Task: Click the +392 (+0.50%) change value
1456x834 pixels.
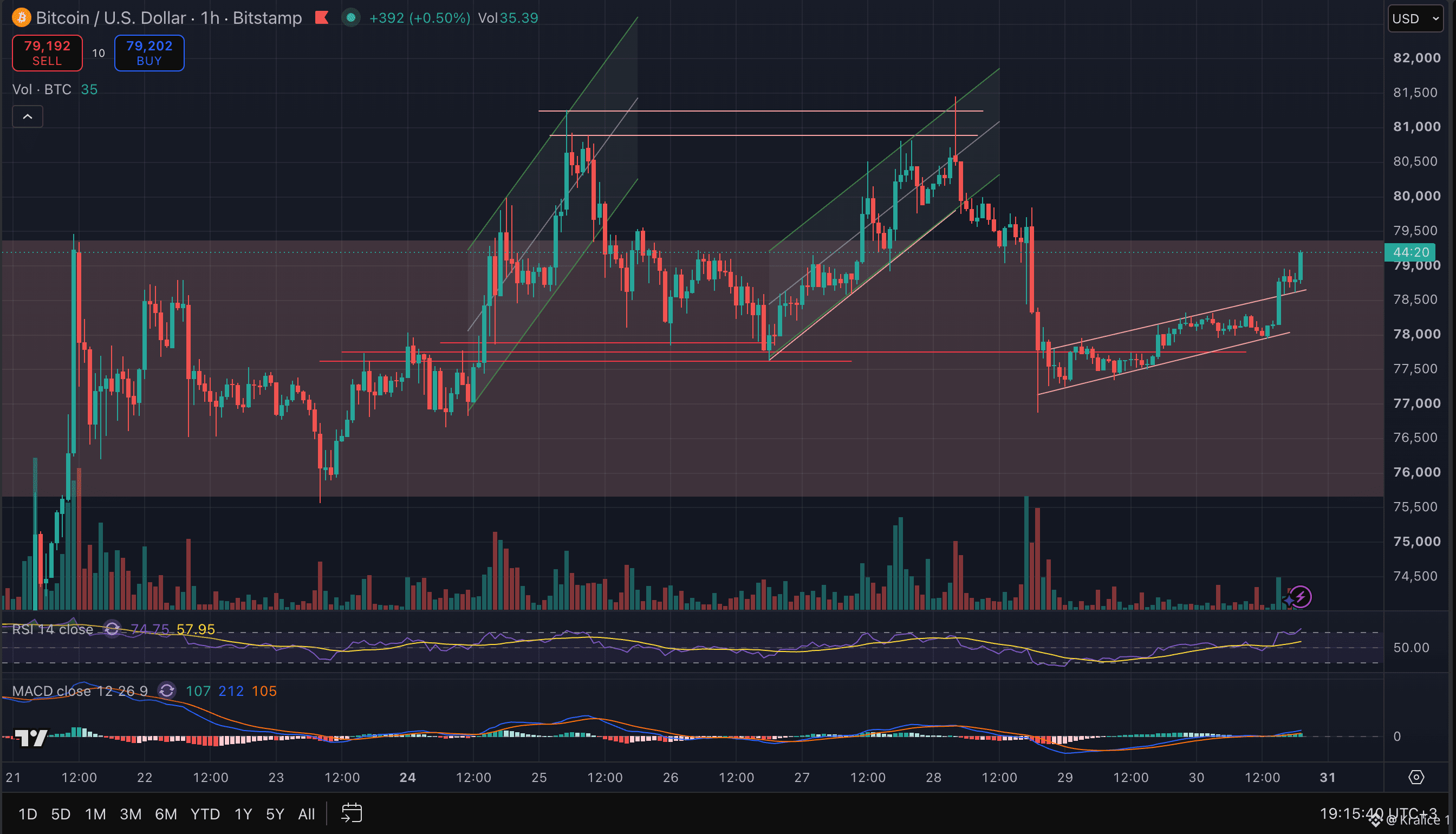Action: point(420,18)
